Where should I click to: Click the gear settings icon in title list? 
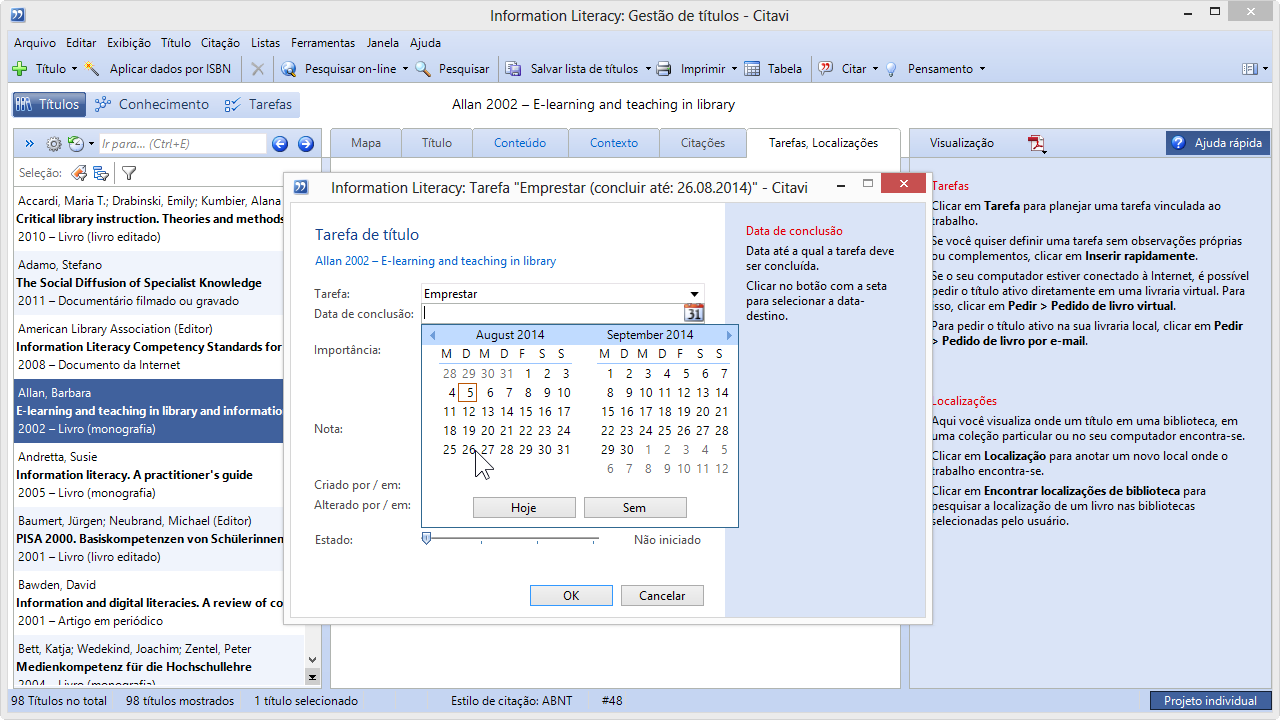pos(53,144)
